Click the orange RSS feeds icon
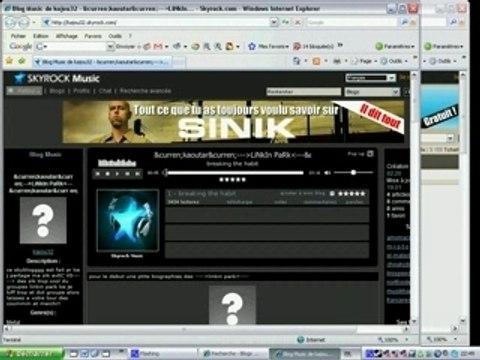Image resolution: width=480 pixels, height=360 pixels. (316, 61)
